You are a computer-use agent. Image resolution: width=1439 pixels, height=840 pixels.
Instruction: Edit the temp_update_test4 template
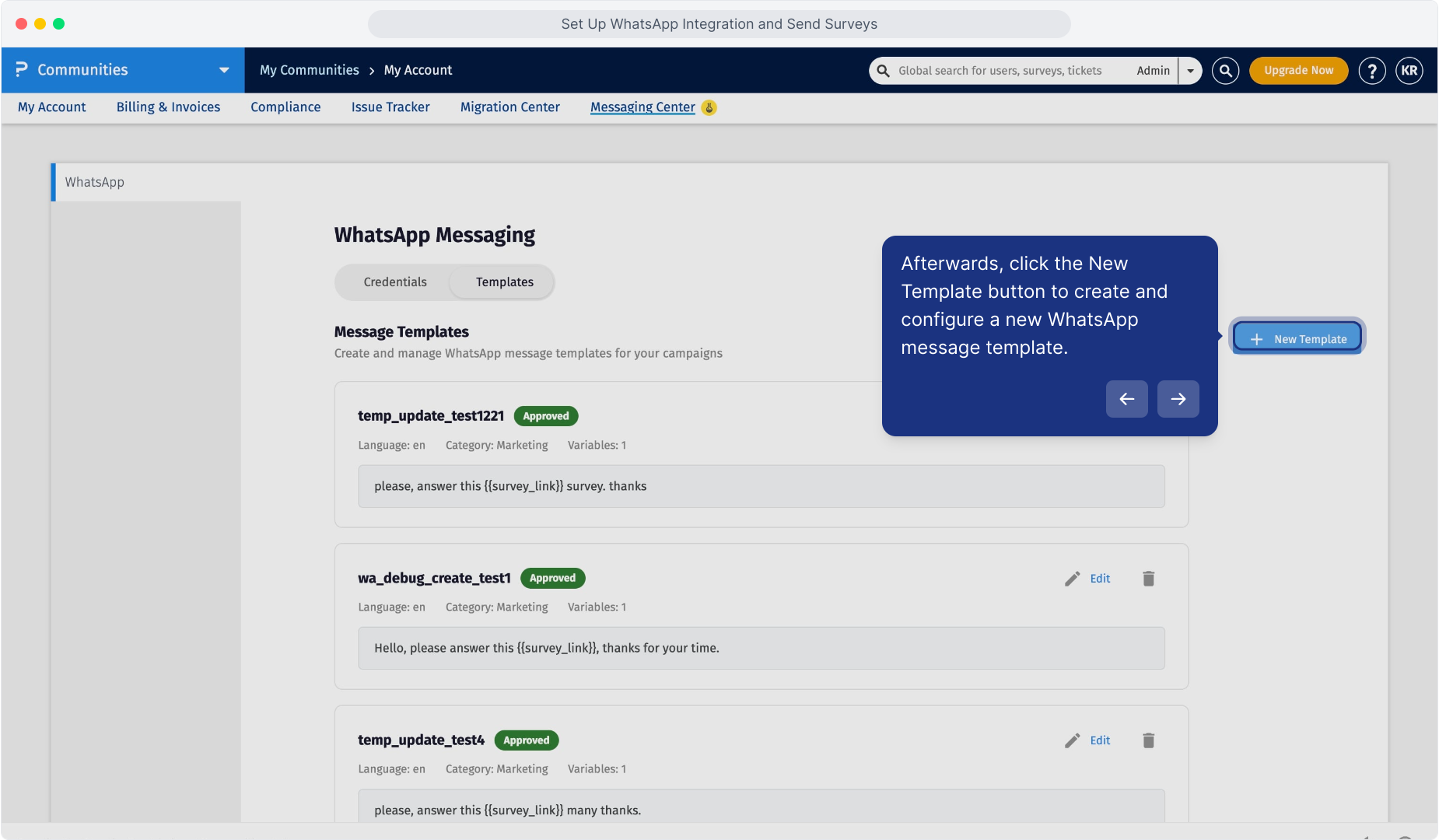[x=1100, y=740]
